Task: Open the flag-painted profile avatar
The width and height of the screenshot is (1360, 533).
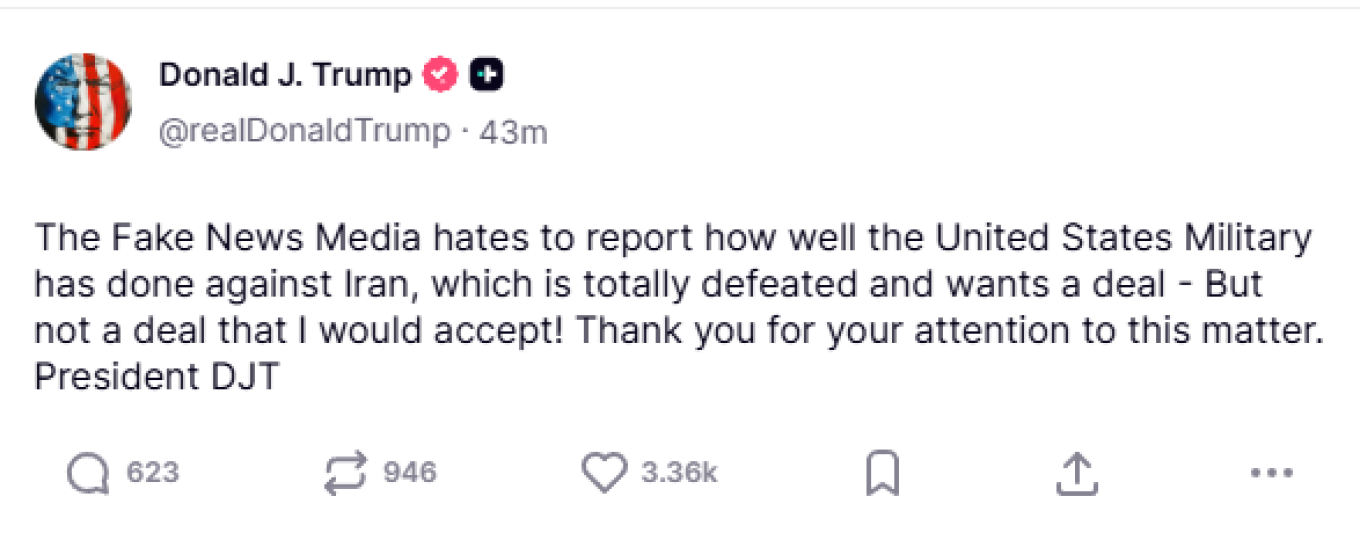Action: click(x=84, y=102)
